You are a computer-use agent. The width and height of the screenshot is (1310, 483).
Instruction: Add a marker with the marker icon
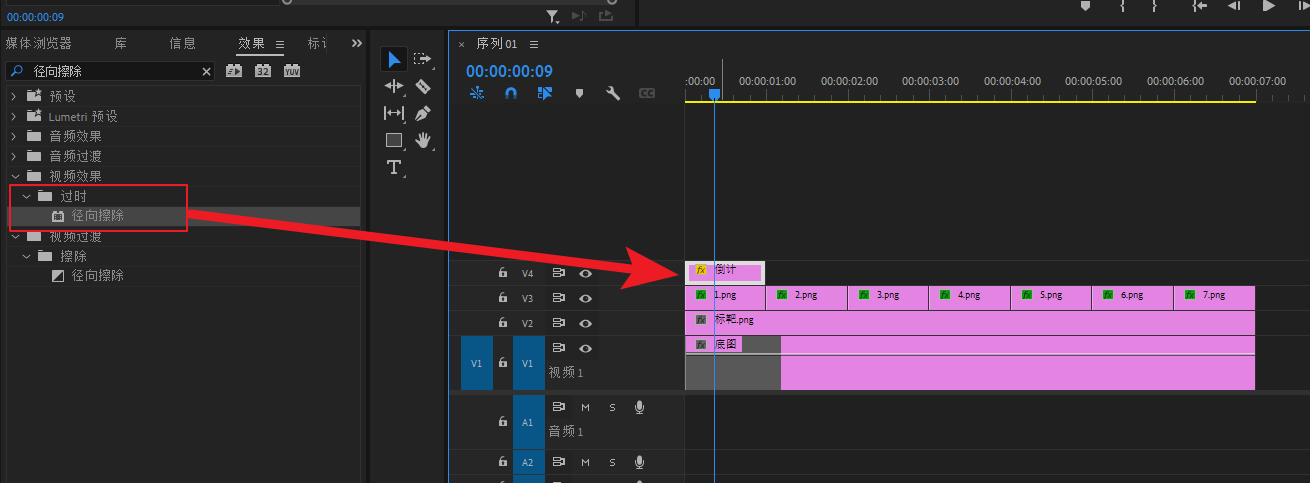coord(578,93)
